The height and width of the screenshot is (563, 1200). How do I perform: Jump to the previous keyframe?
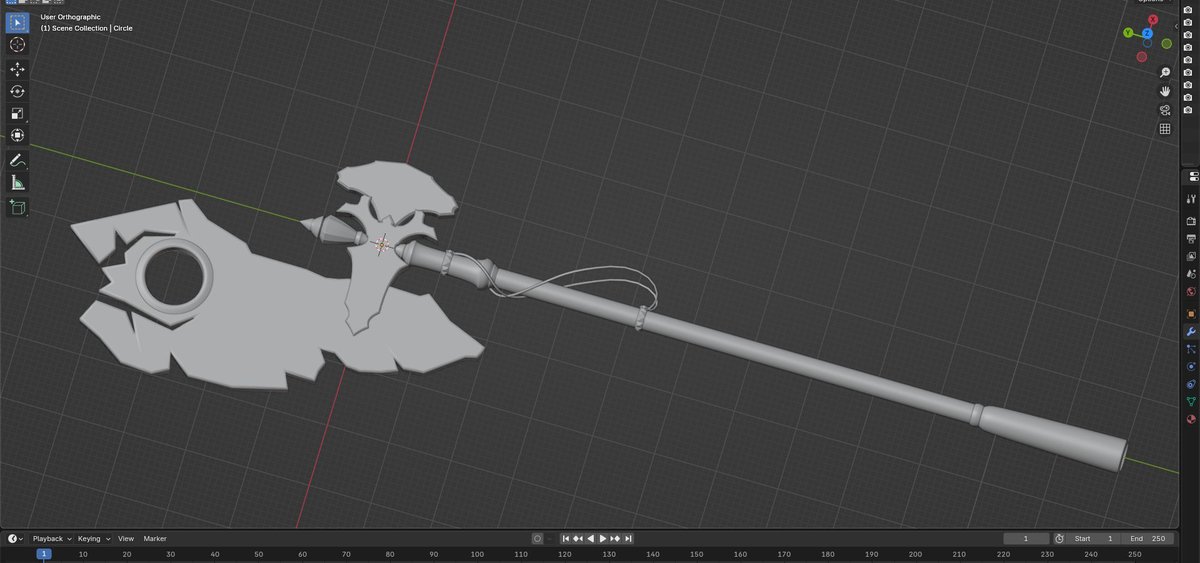pyautogui.click(x=578, y=538)
